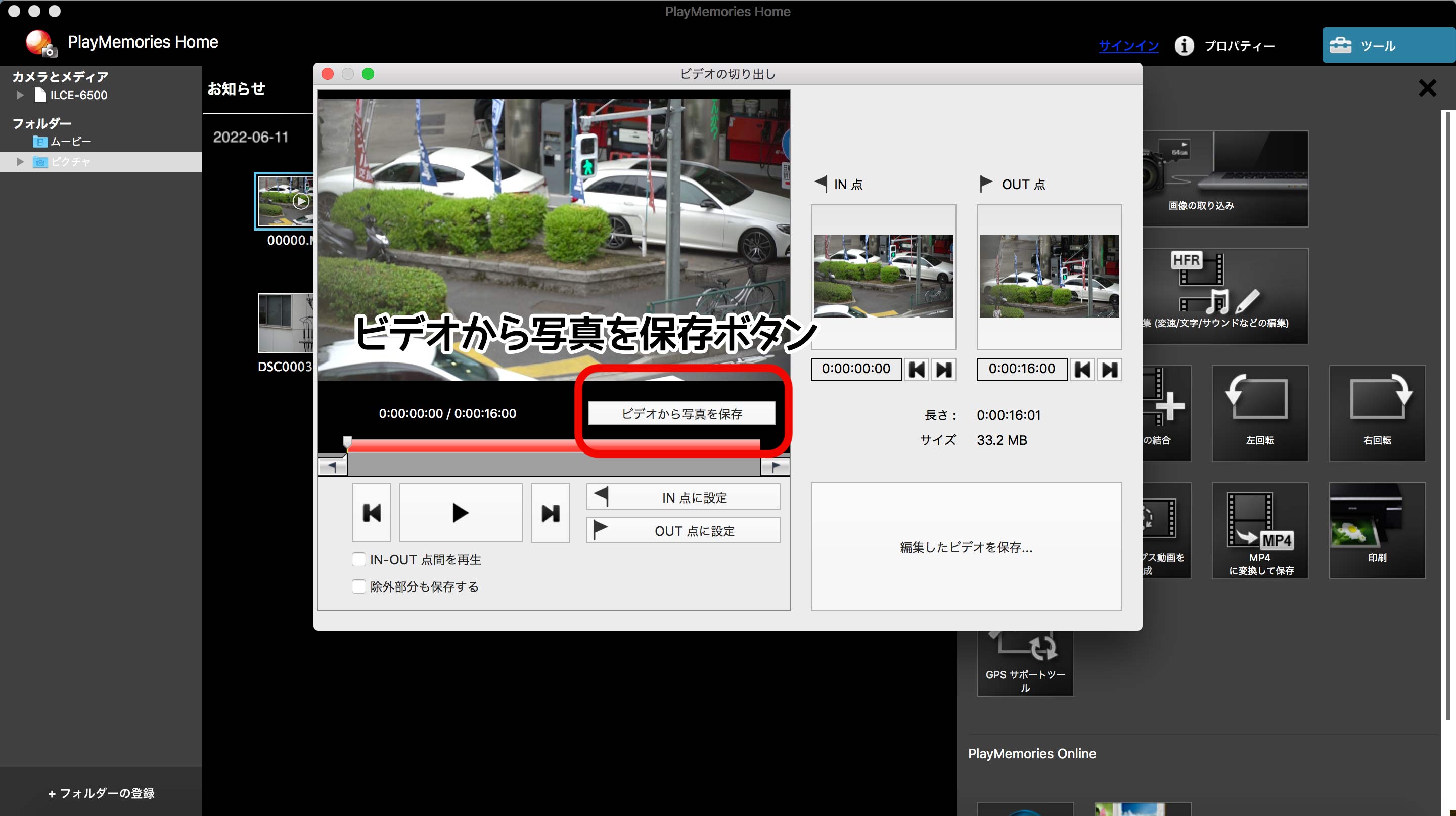Click the IN marker at the trim bar start
Screen dimensions: 1456x816
pos(332,467)
